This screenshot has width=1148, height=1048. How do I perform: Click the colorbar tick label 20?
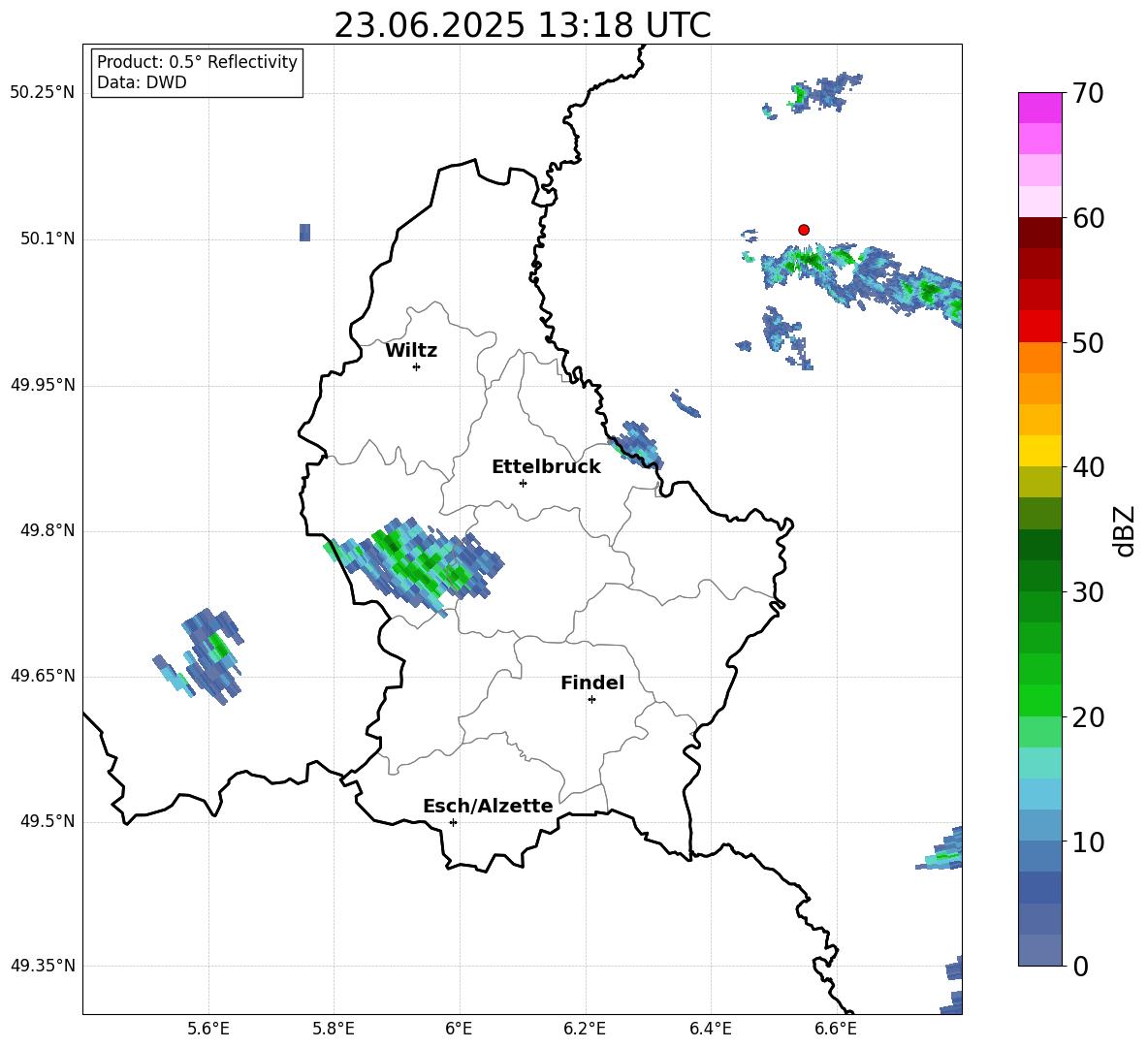[1088, 717]
